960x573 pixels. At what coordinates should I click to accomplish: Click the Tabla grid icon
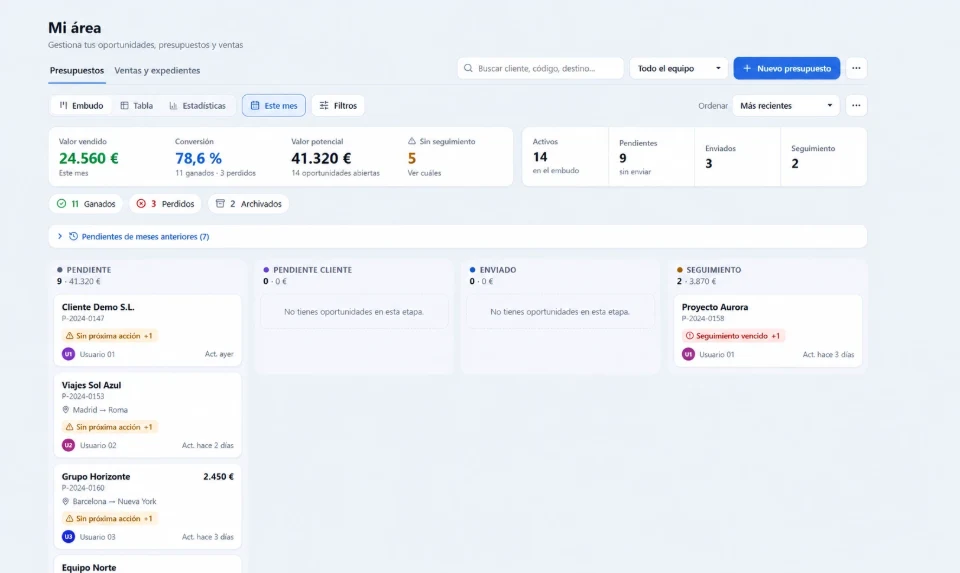[124, 105]
